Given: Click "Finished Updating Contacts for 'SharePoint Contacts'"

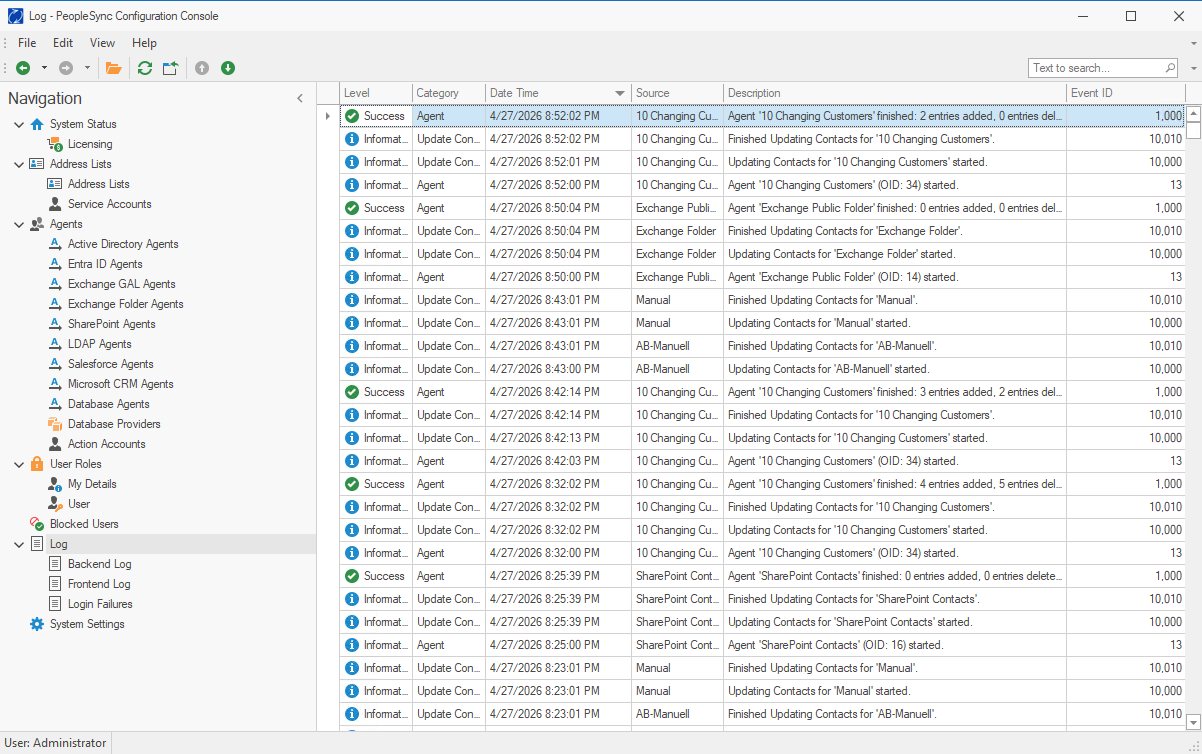Looking at the screenshot, I should pyautogui.click(x=853, y=599).
